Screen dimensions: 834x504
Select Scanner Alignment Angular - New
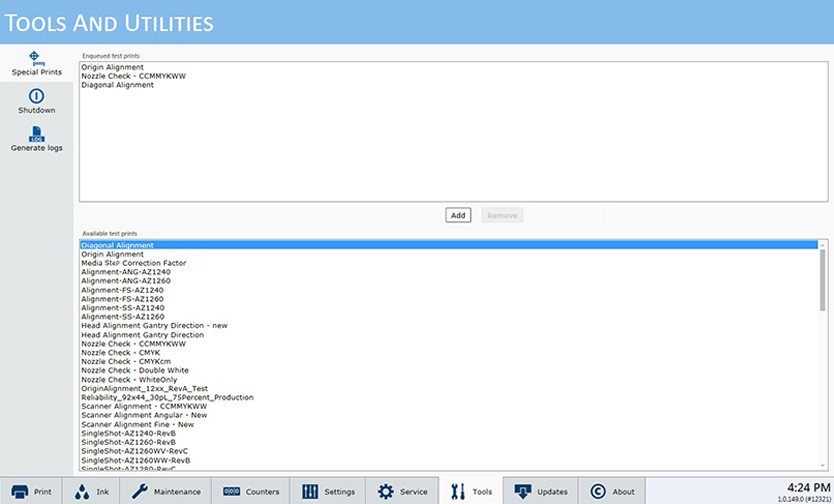pos(144,415)
